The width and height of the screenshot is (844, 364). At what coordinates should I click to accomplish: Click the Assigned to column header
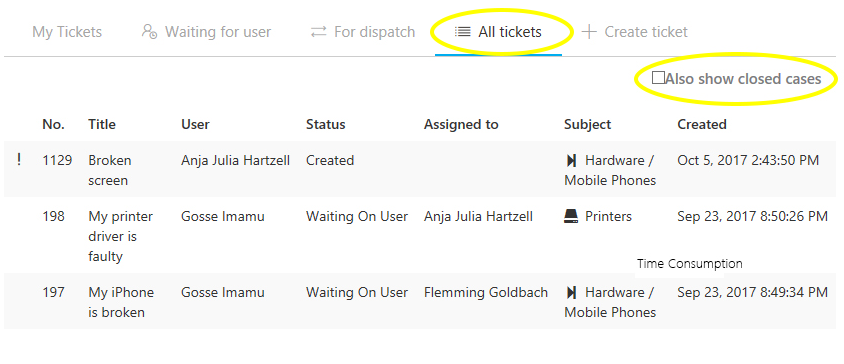461,124
